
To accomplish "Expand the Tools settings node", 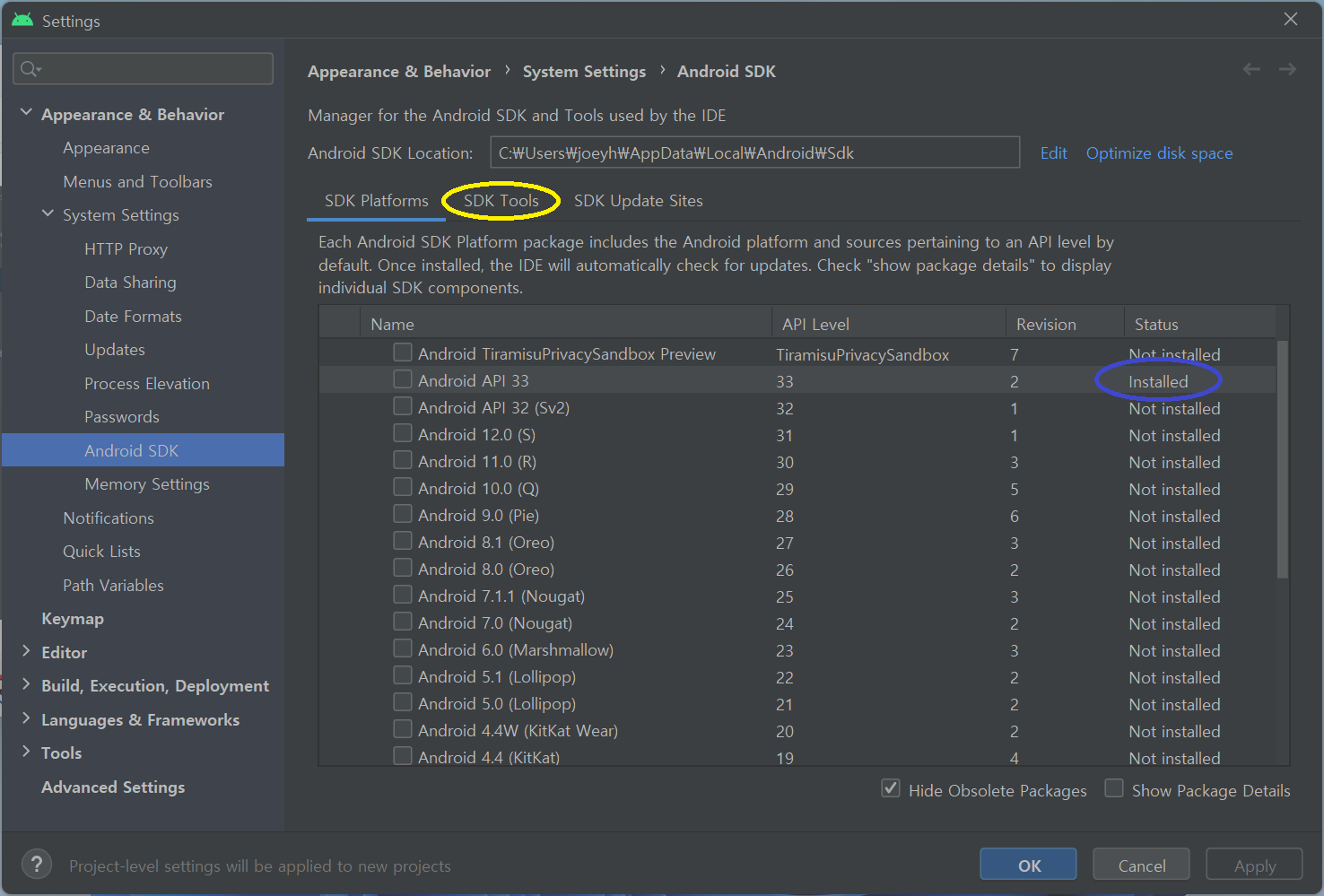I will pyautogui.click(x=26, y=752).
